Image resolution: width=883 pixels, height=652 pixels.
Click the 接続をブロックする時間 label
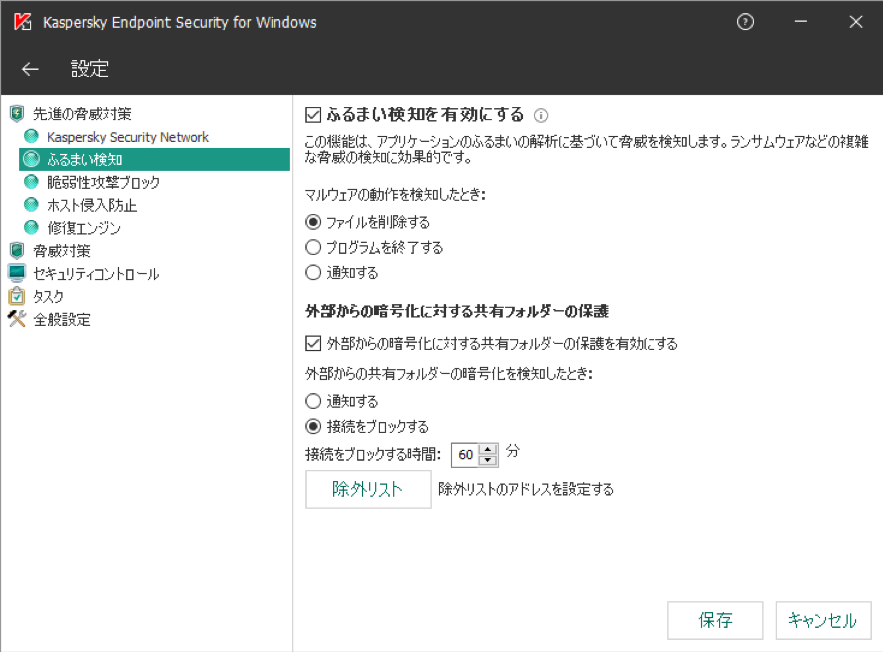(373, 454)
